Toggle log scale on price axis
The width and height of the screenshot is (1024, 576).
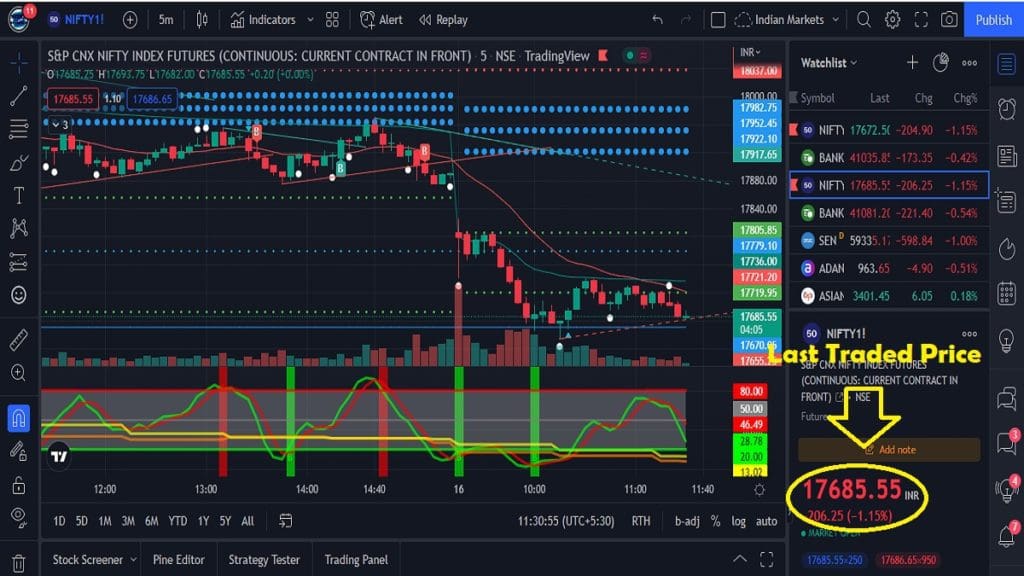(x=739, y=521)
